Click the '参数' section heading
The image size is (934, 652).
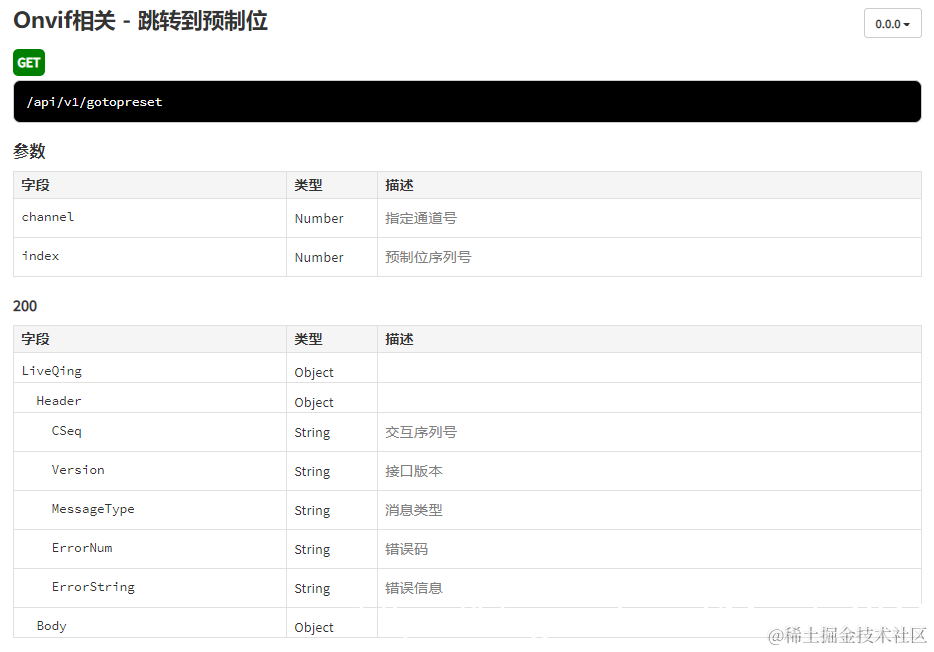pyautogui.click(x=29, y=151)
